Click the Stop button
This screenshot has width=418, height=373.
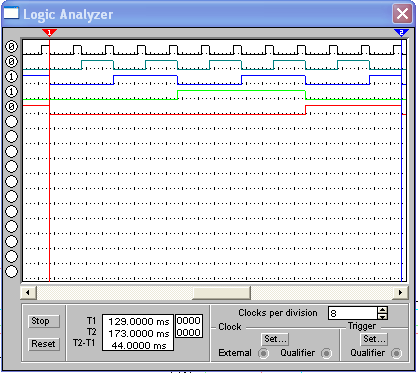tap(44, 321)
